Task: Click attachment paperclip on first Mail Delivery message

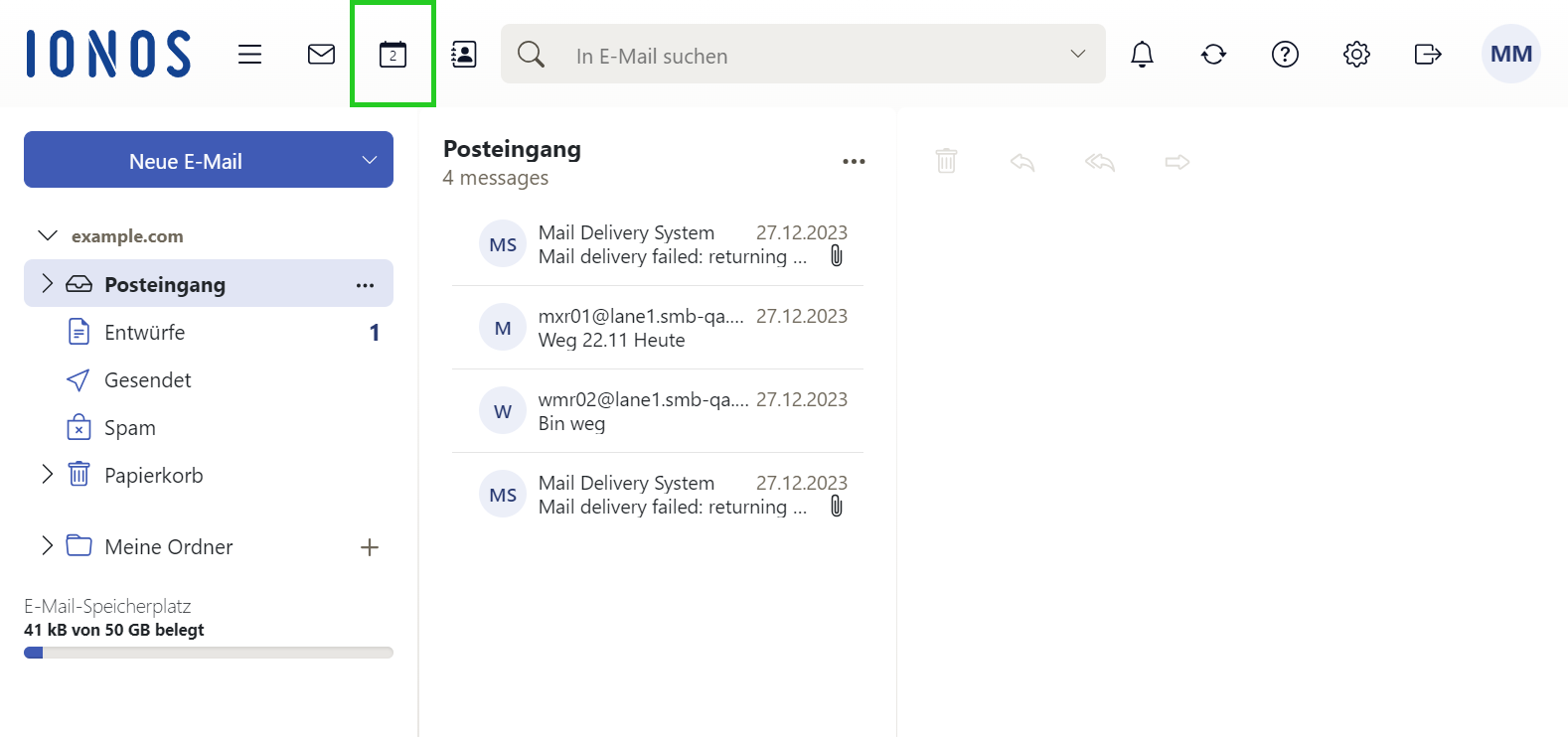Action: tap(837, 256)
